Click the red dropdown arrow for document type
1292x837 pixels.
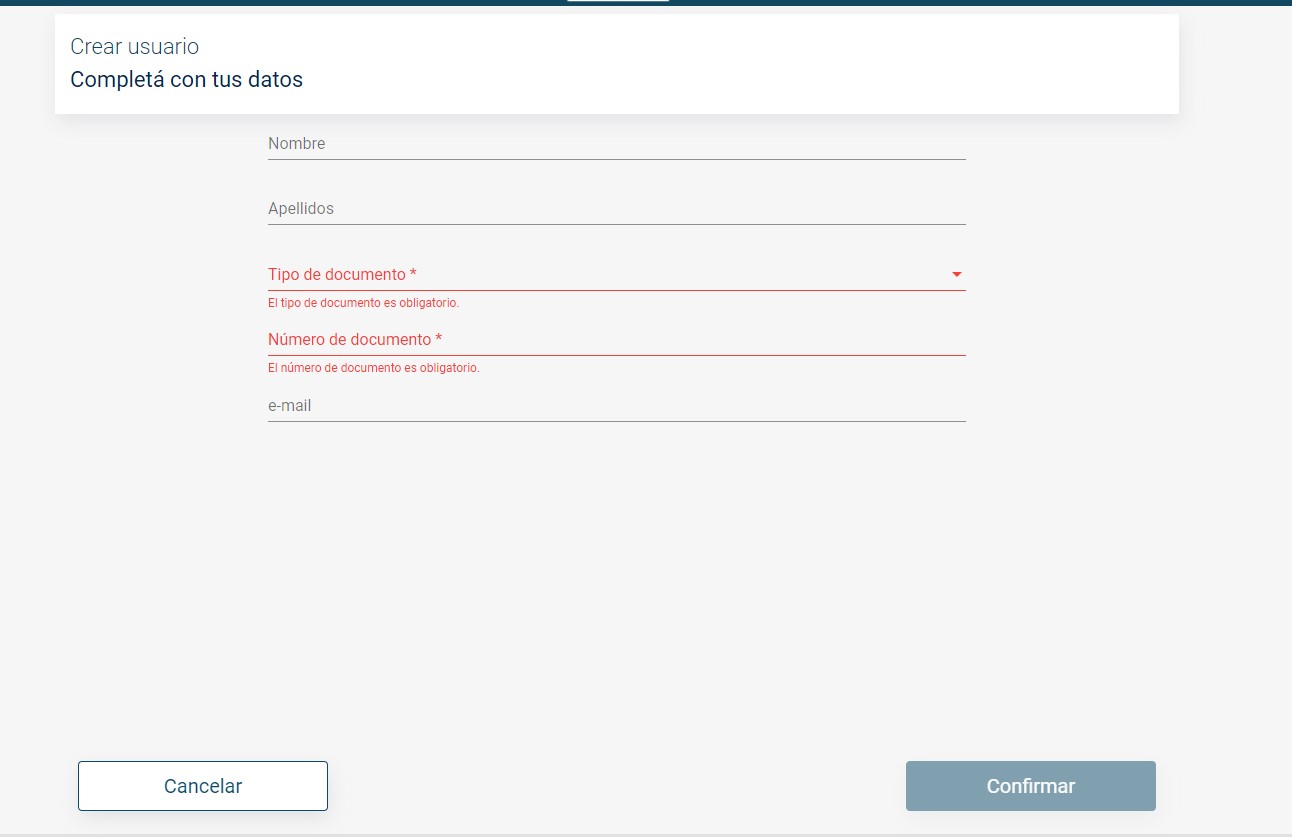tap(956, 275)
